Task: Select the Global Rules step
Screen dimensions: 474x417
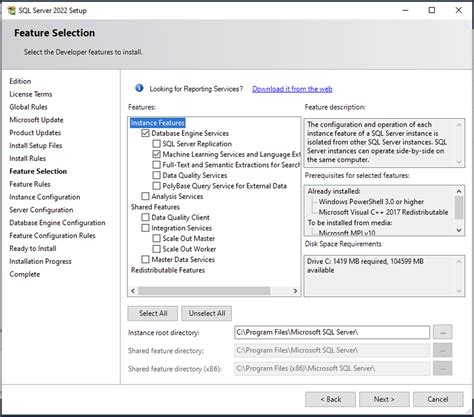Action: pyautogui.click(x=28, y=107)
